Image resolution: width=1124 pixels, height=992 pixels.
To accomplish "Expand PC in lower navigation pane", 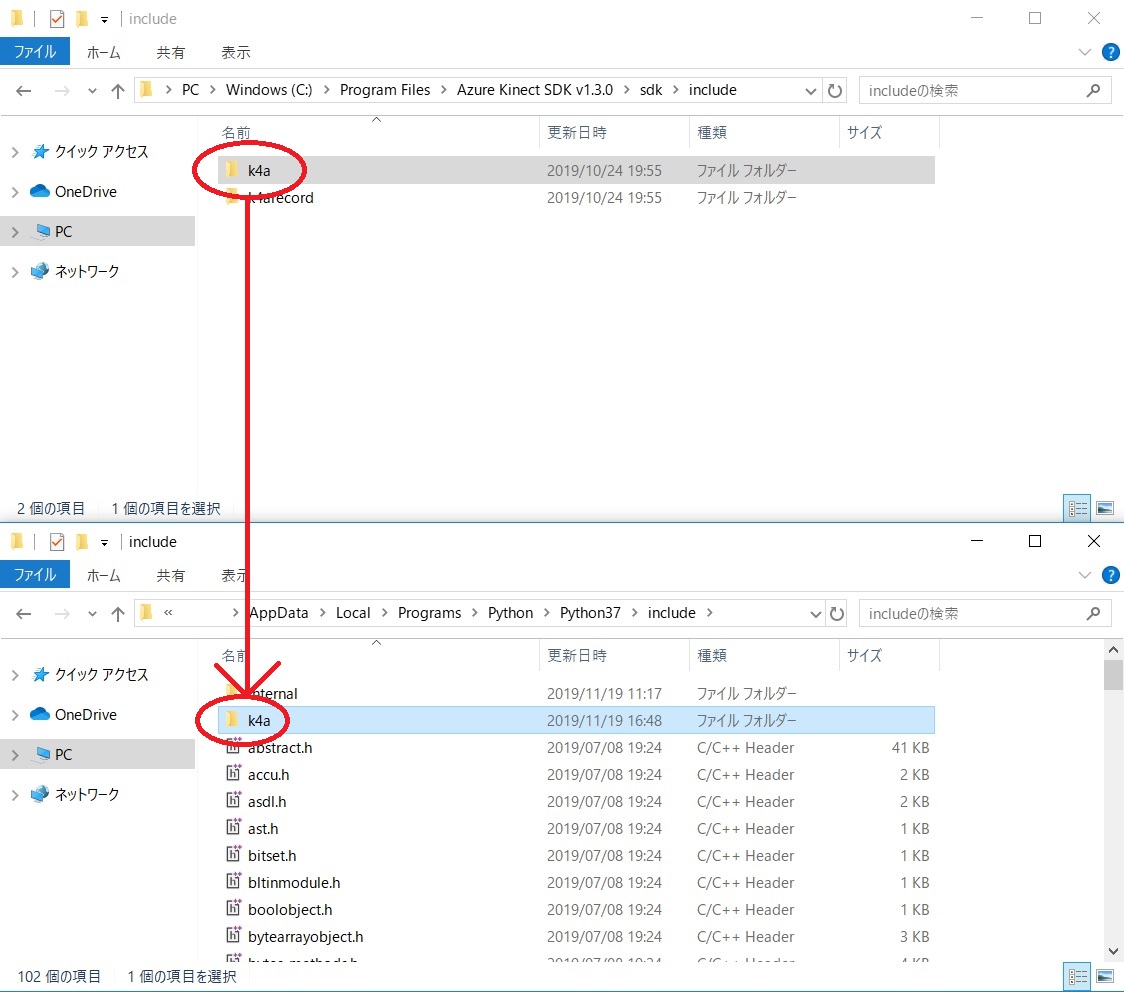I will (x=15, y=755).
